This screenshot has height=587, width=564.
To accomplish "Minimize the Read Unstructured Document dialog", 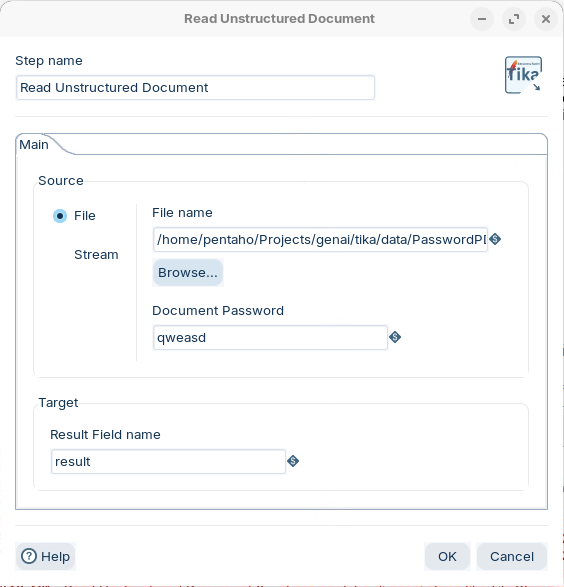I will click(482, 19).
